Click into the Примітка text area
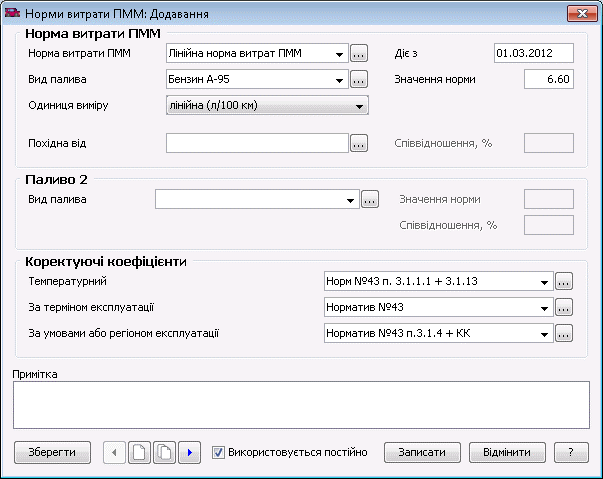The image size is (603, 479). click(300, 407)
